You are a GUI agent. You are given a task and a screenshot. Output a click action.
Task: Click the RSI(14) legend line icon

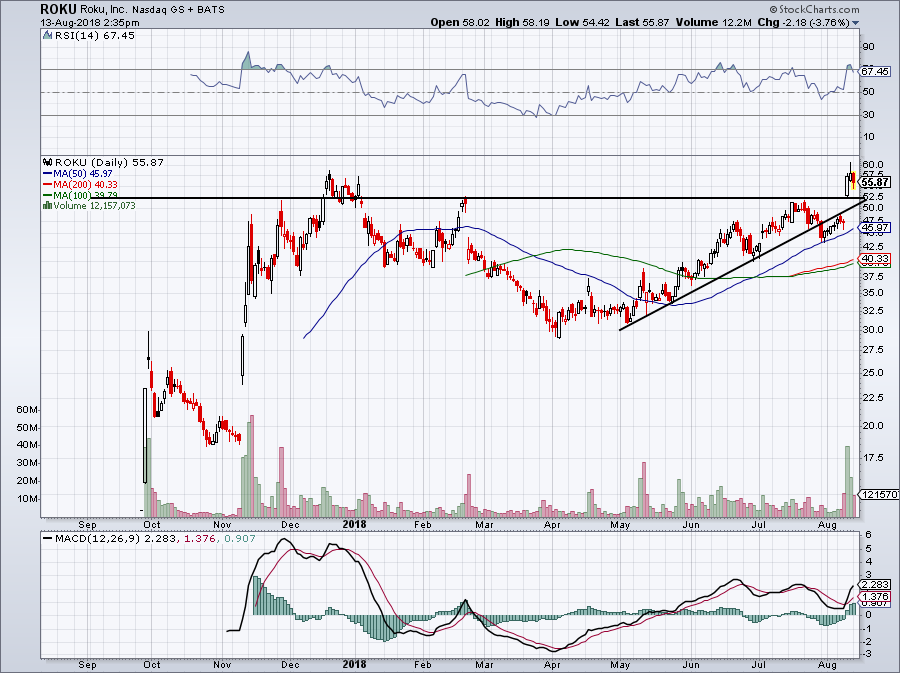click(48, 36)
